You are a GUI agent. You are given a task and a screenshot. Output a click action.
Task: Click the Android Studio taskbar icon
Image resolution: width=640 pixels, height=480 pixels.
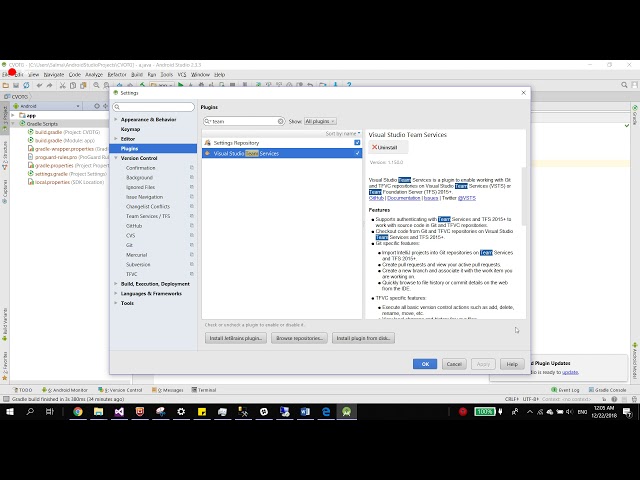(347, 412)
